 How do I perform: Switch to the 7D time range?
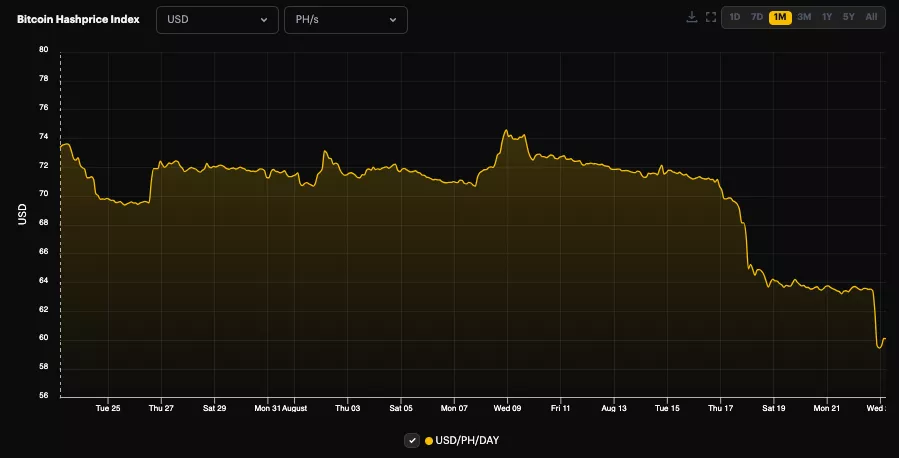tap(757, 17)
